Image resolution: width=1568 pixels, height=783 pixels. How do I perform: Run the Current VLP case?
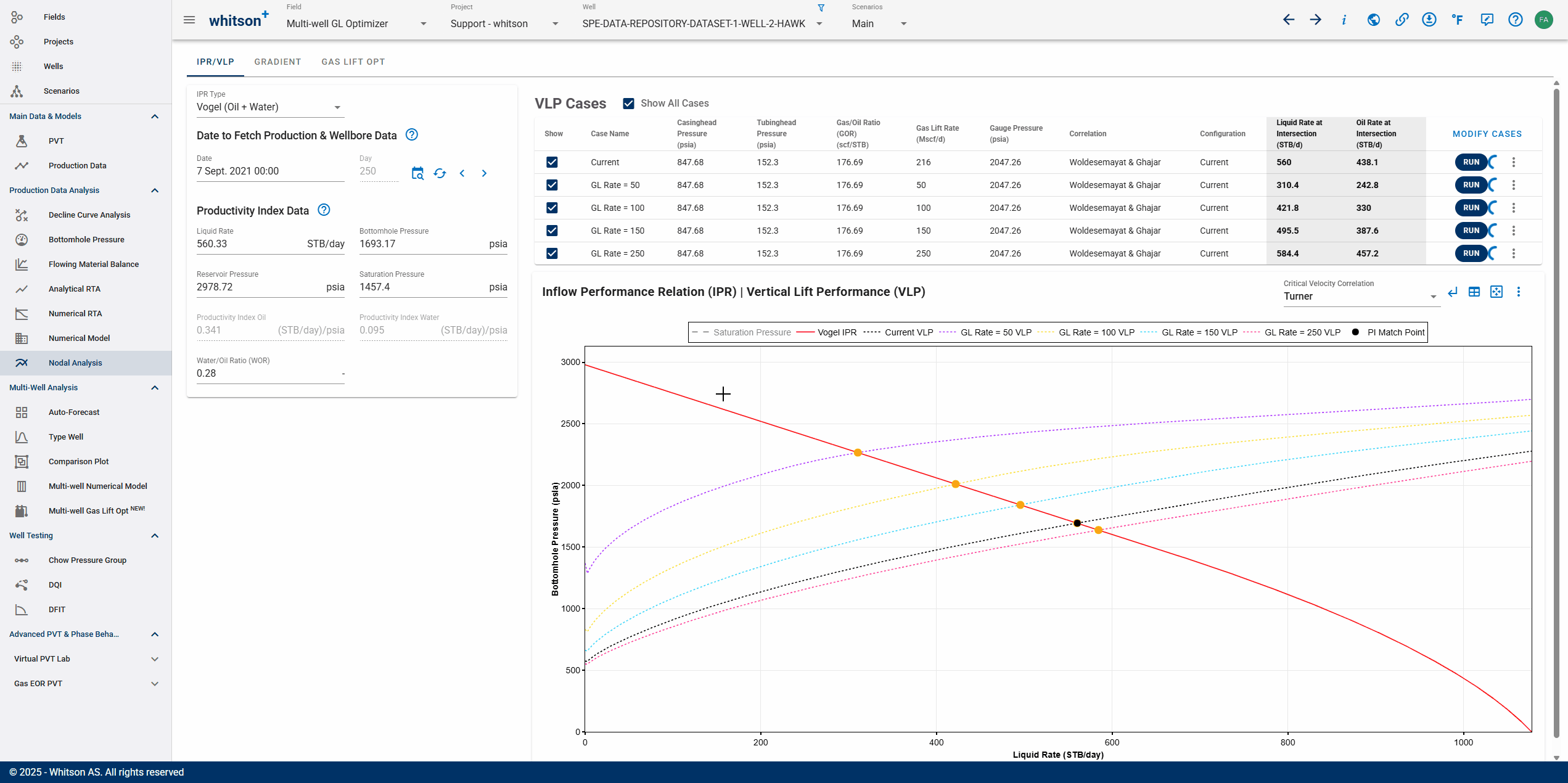1471,162
